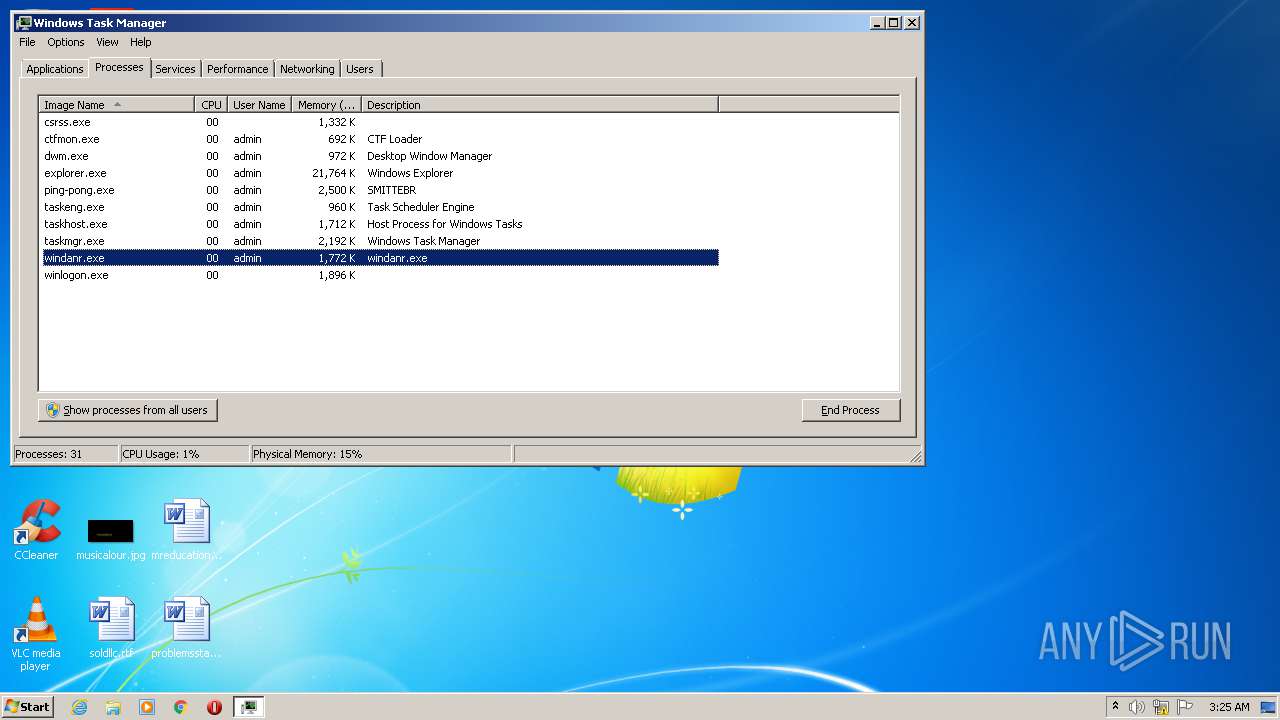
Task: Open the File menu
Action: tap(27, 42)
